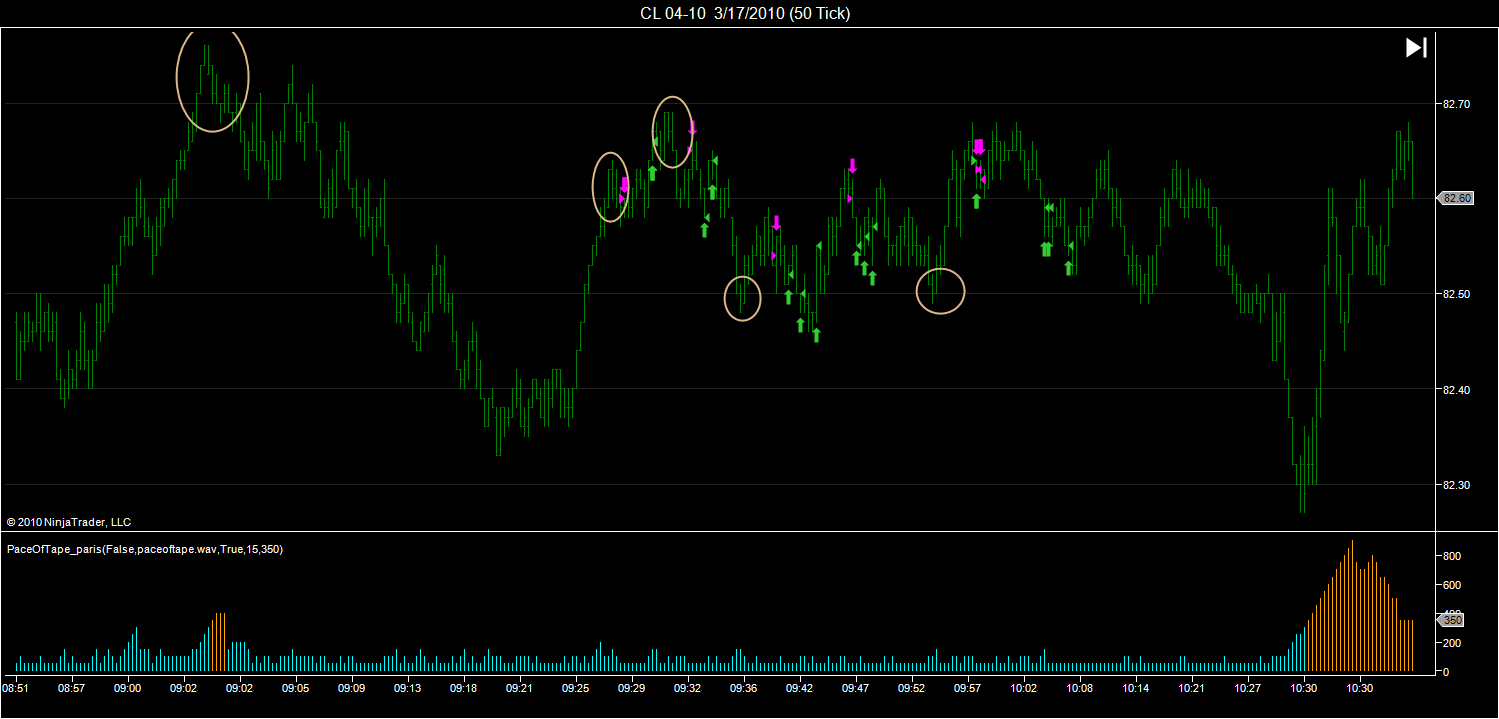Click the scroll-to-latest-bar arrow icon
Screen dimensions: 1499x719
pyautogui.click(x=1416, y=48)
